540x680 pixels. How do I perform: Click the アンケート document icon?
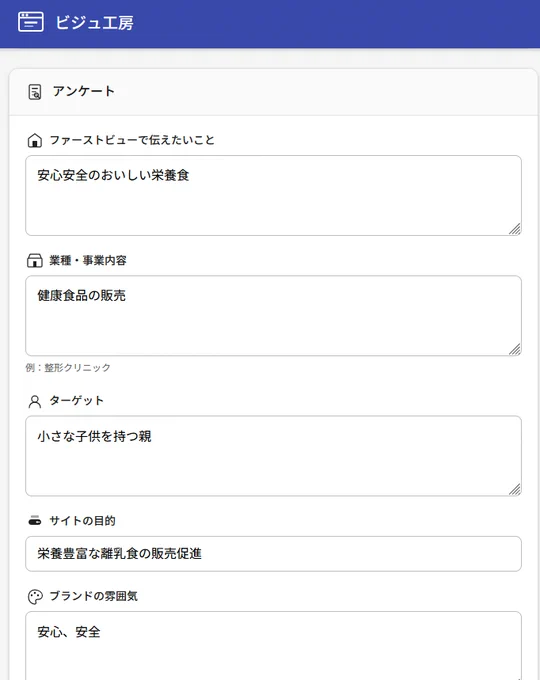pyautogui.click(x=35, y=92)
